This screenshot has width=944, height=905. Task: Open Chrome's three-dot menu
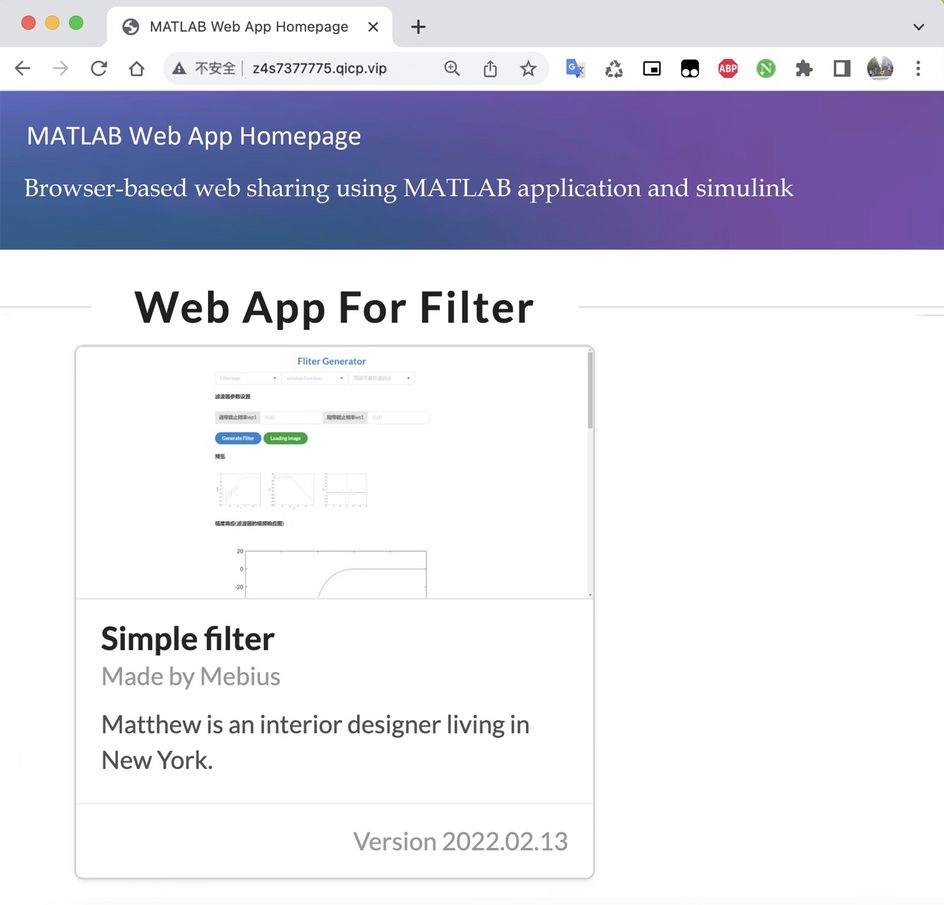pos(918,68)
